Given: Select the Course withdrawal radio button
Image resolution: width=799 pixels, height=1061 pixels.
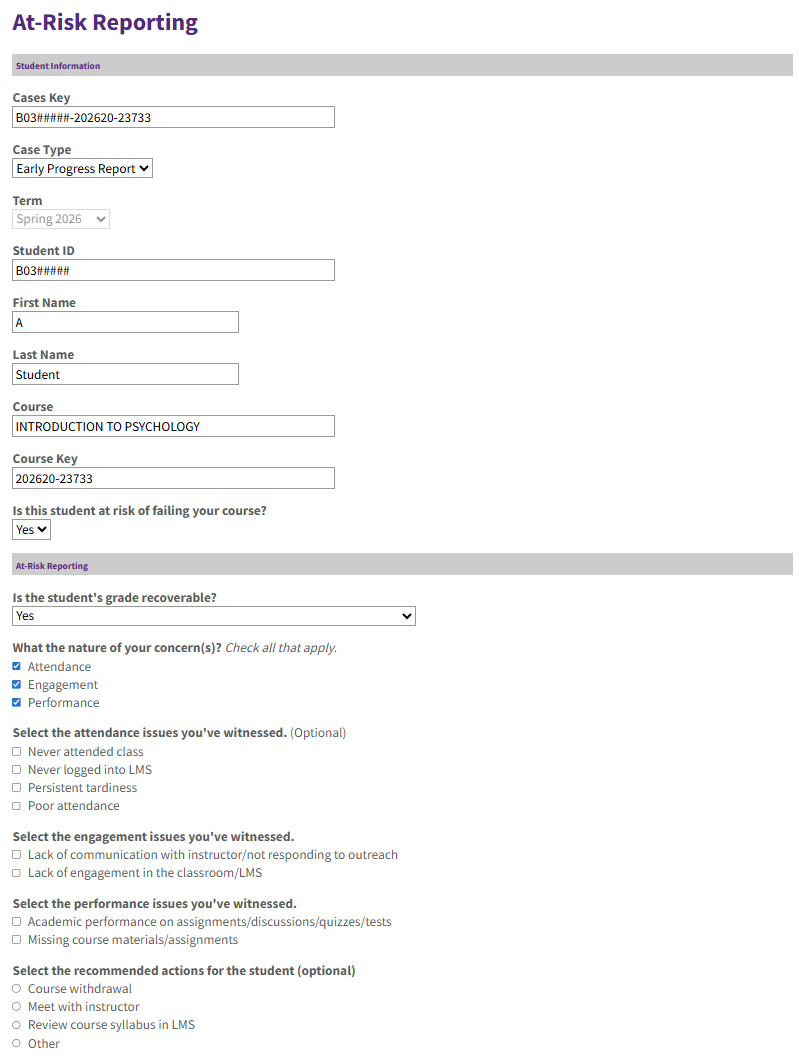Looking at the screenshot, I should (17, 989).
